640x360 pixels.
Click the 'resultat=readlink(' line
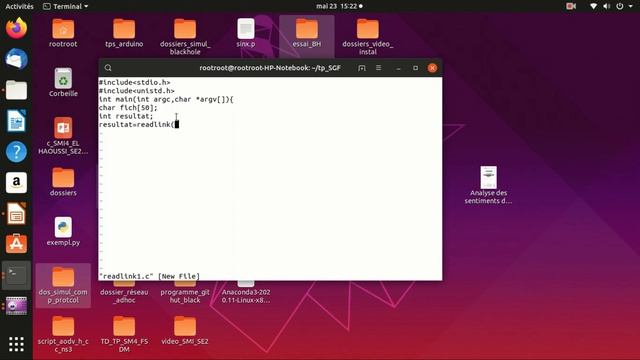click(136, 124)
